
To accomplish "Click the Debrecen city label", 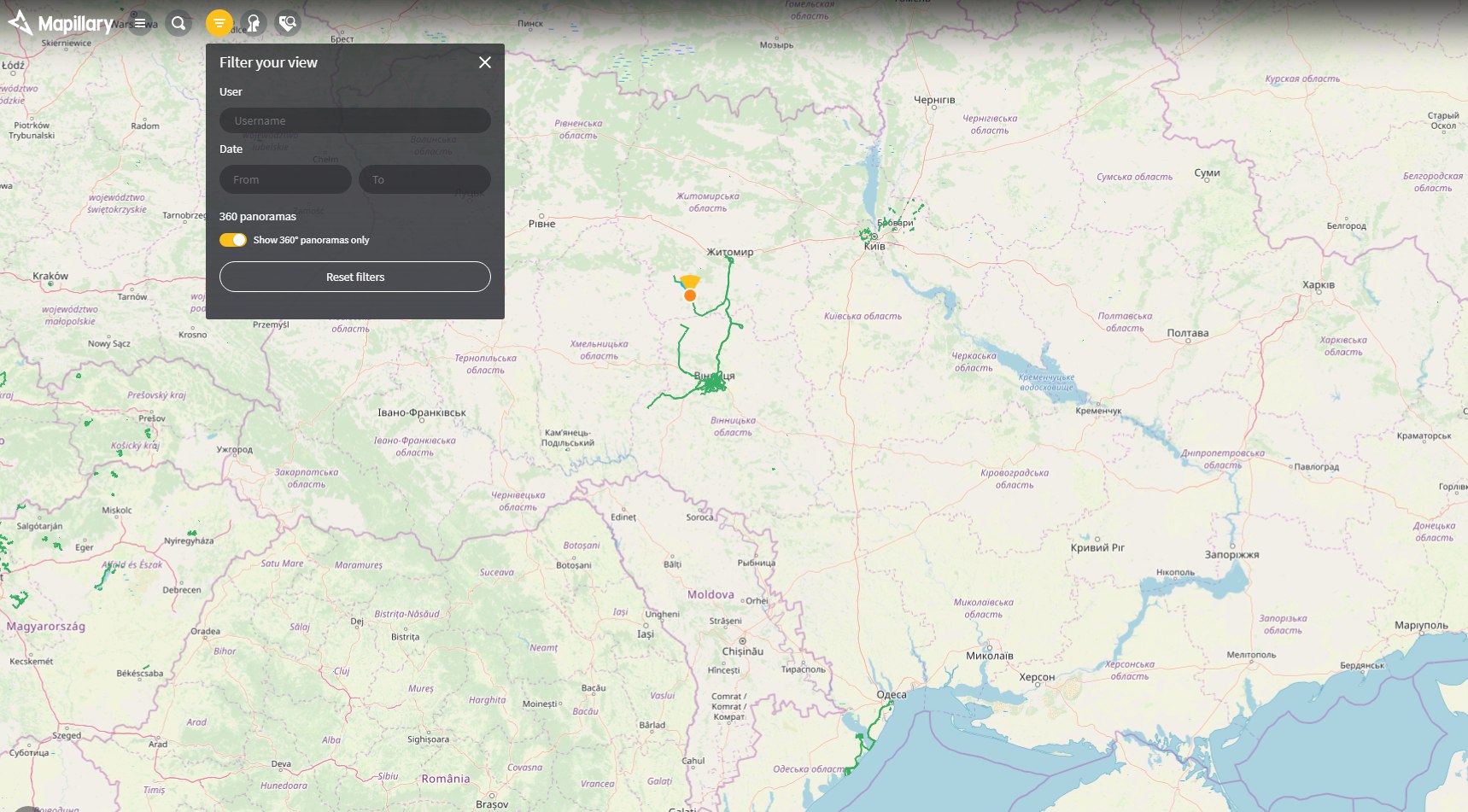I will tap(182, 590).
